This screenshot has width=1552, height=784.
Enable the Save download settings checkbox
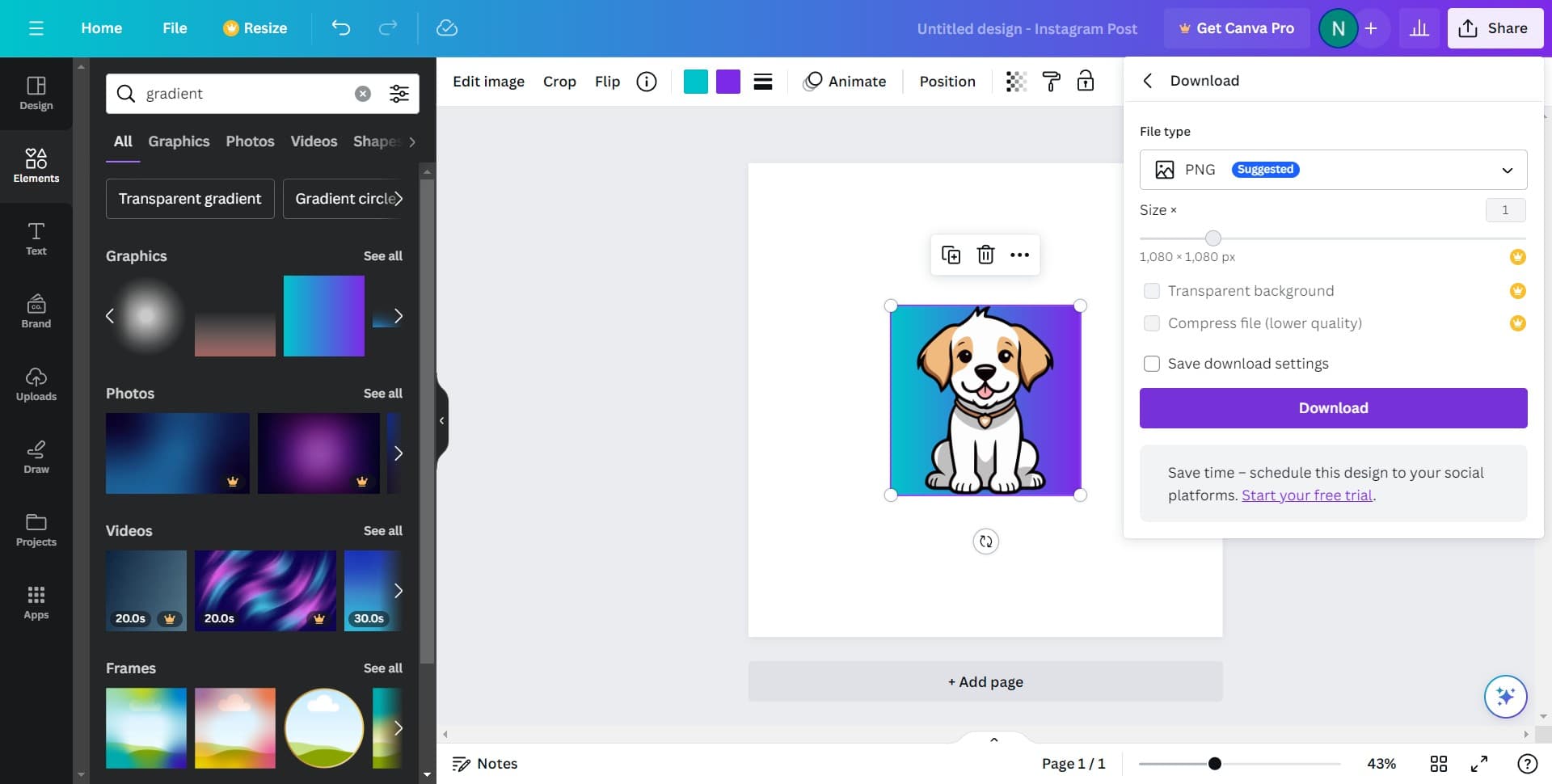[1152, 364]
